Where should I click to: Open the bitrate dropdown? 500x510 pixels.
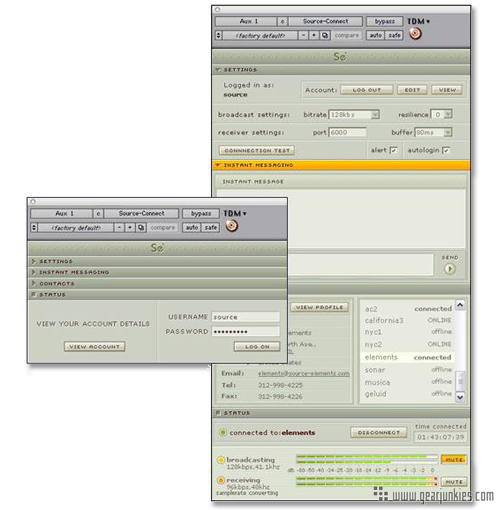click(375, 115)
